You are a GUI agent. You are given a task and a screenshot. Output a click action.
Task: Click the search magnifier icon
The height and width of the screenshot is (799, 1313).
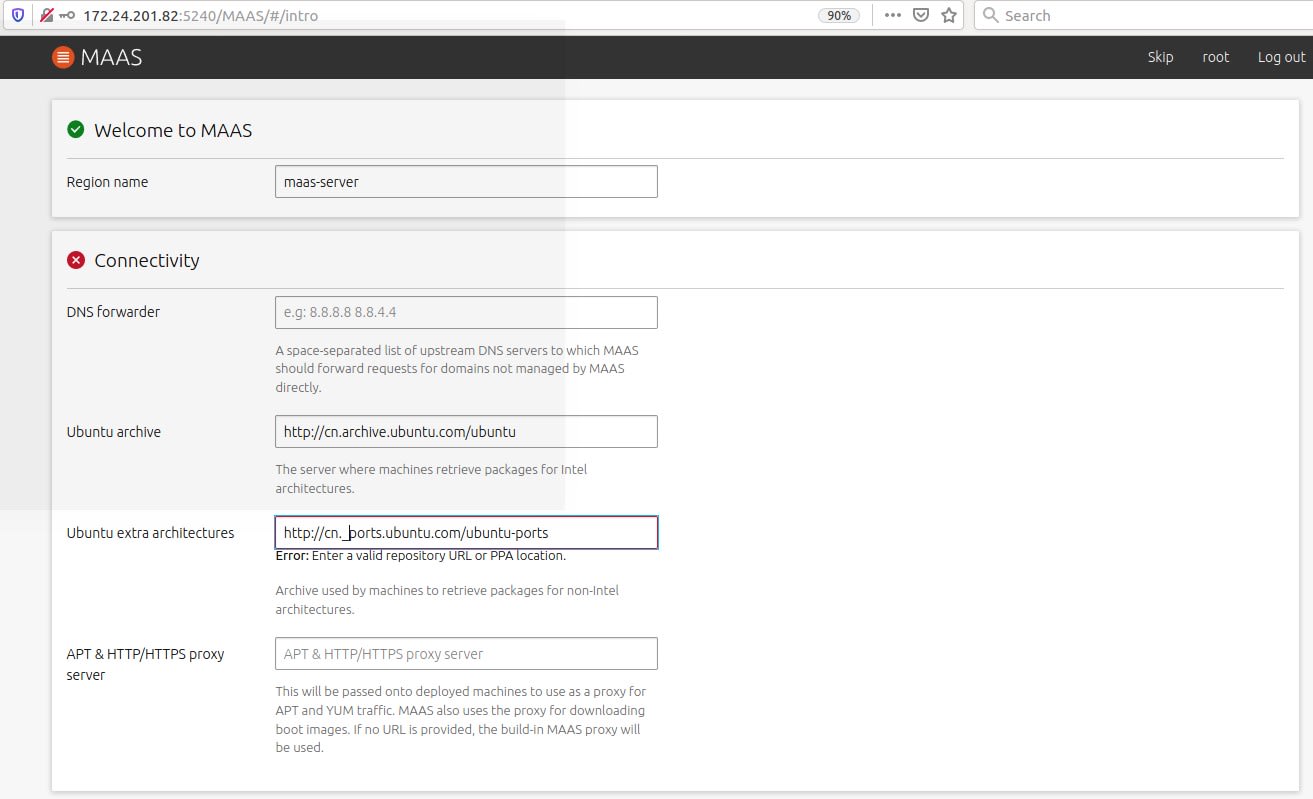[x=990, y=16]
